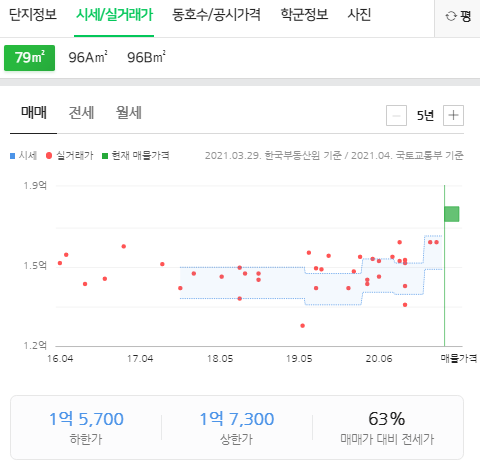Open the 학군정보 tab
Image resolution: width=480 pixels, height=465 pixels.
pos(304,15)
